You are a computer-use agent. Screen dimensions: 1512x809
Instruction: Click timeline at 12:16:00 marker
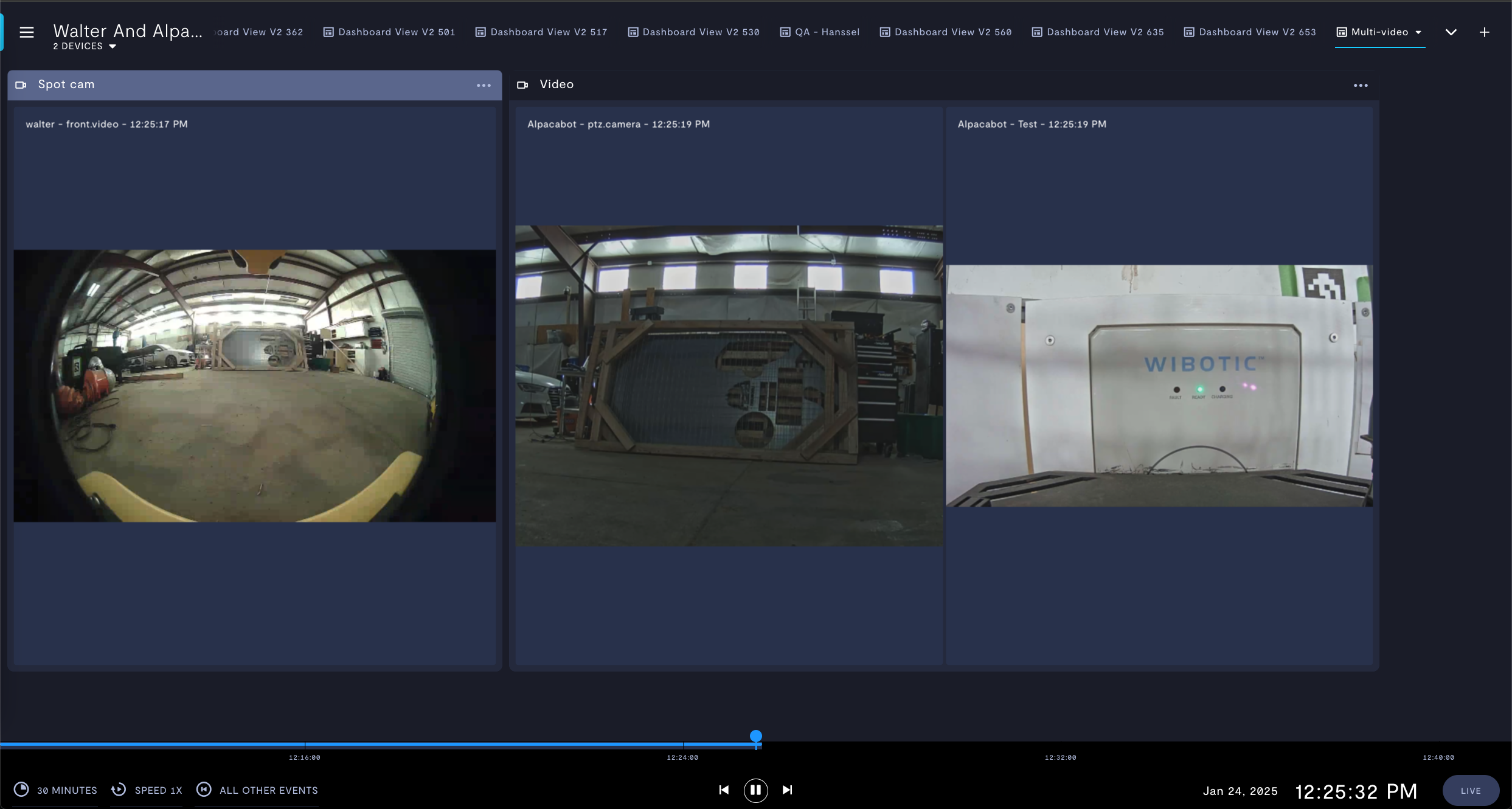[305, 757]
